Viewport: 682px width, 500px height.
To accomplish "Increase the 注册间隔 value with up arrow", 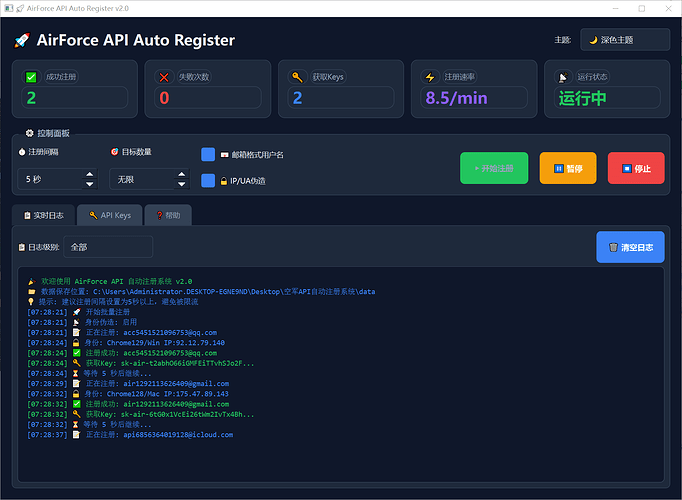I will coord(90,174).
